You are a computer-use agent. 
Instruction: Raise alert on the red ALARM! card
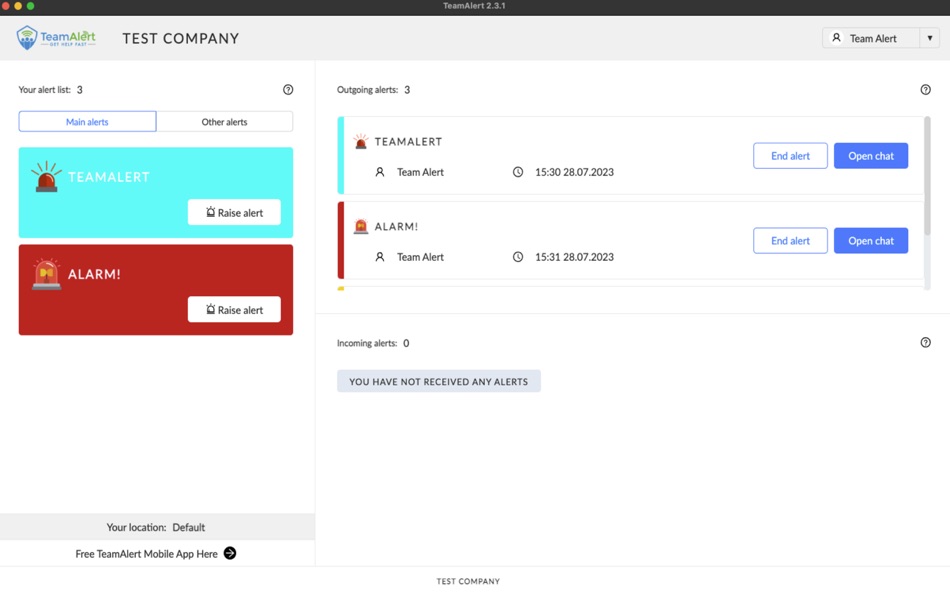tap(234, 309)
